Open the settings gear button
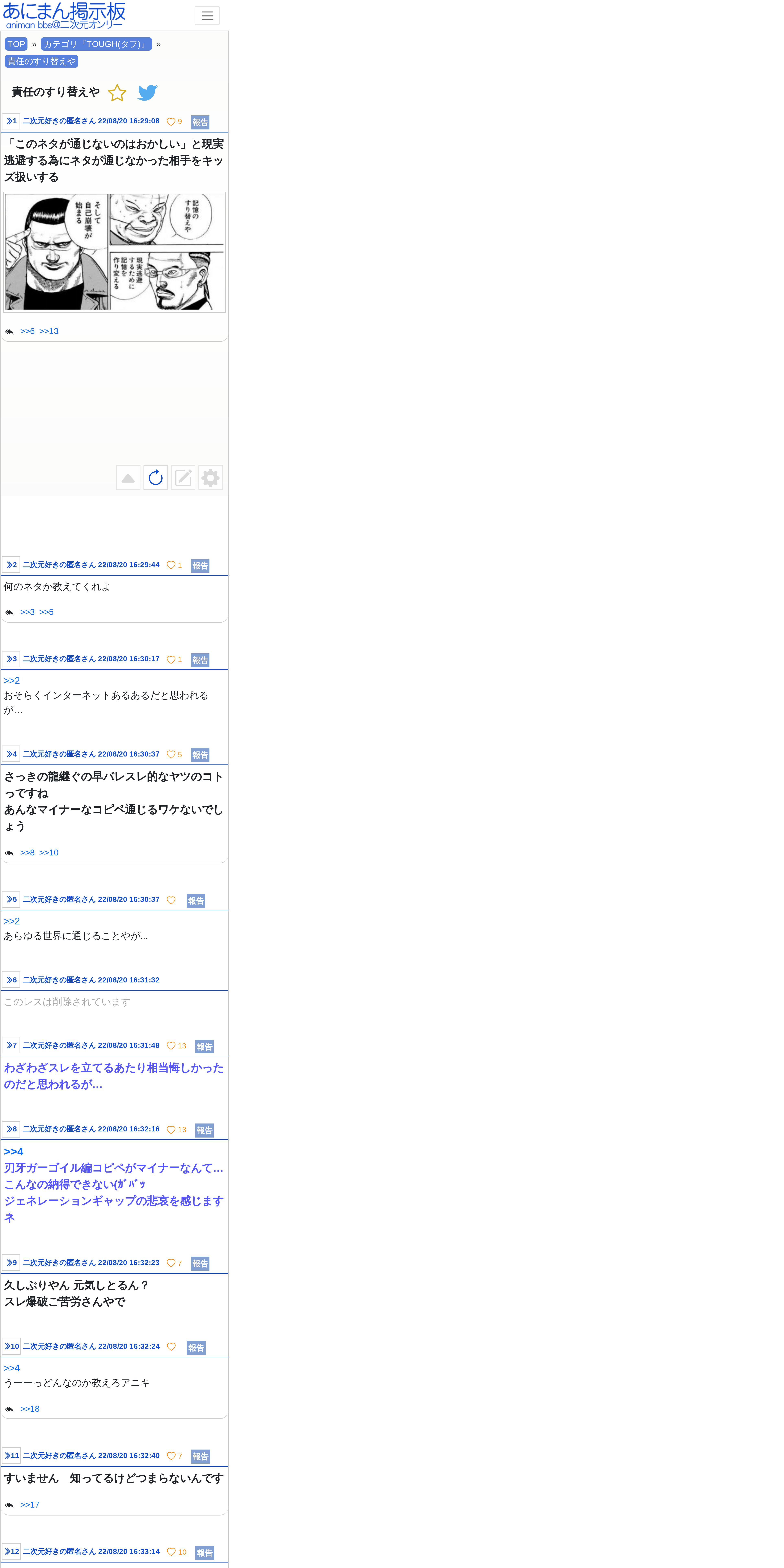This screenshot has height=1568, width=784. [211, 478]
